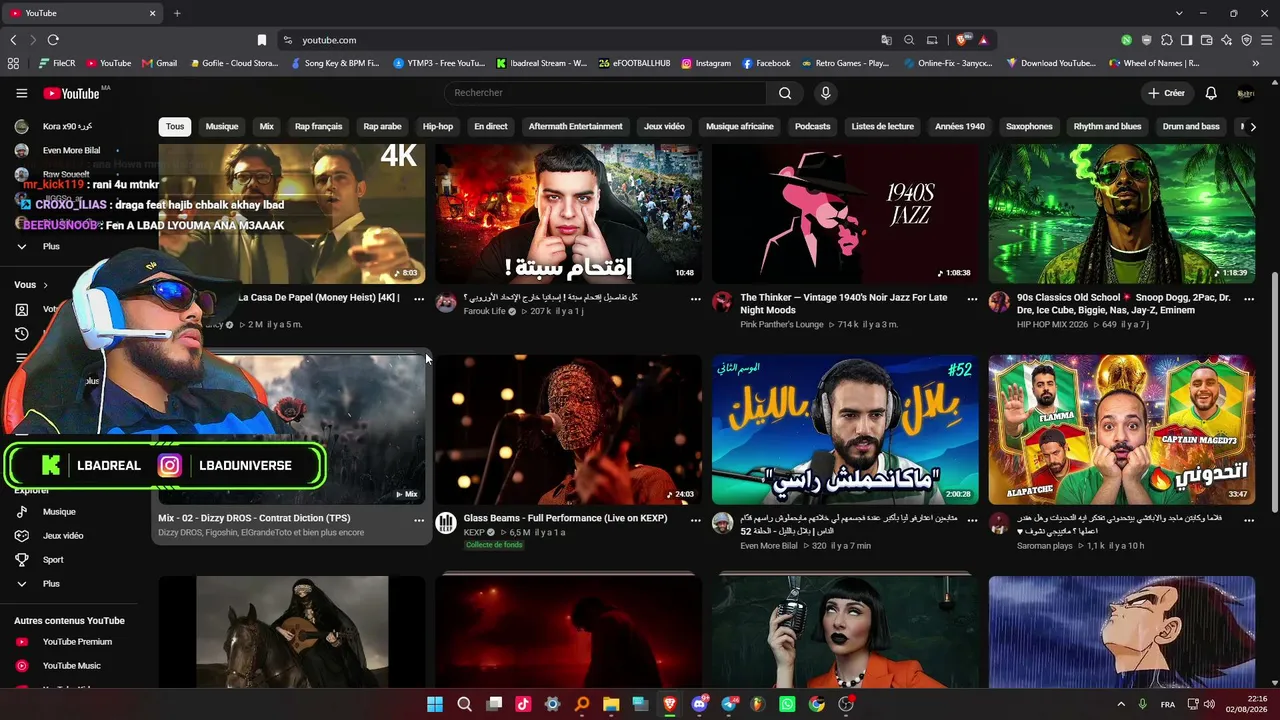Open the Gmail bookmark
The width and height of the screenshot is (1280, 720).
[x=159, y=63]
